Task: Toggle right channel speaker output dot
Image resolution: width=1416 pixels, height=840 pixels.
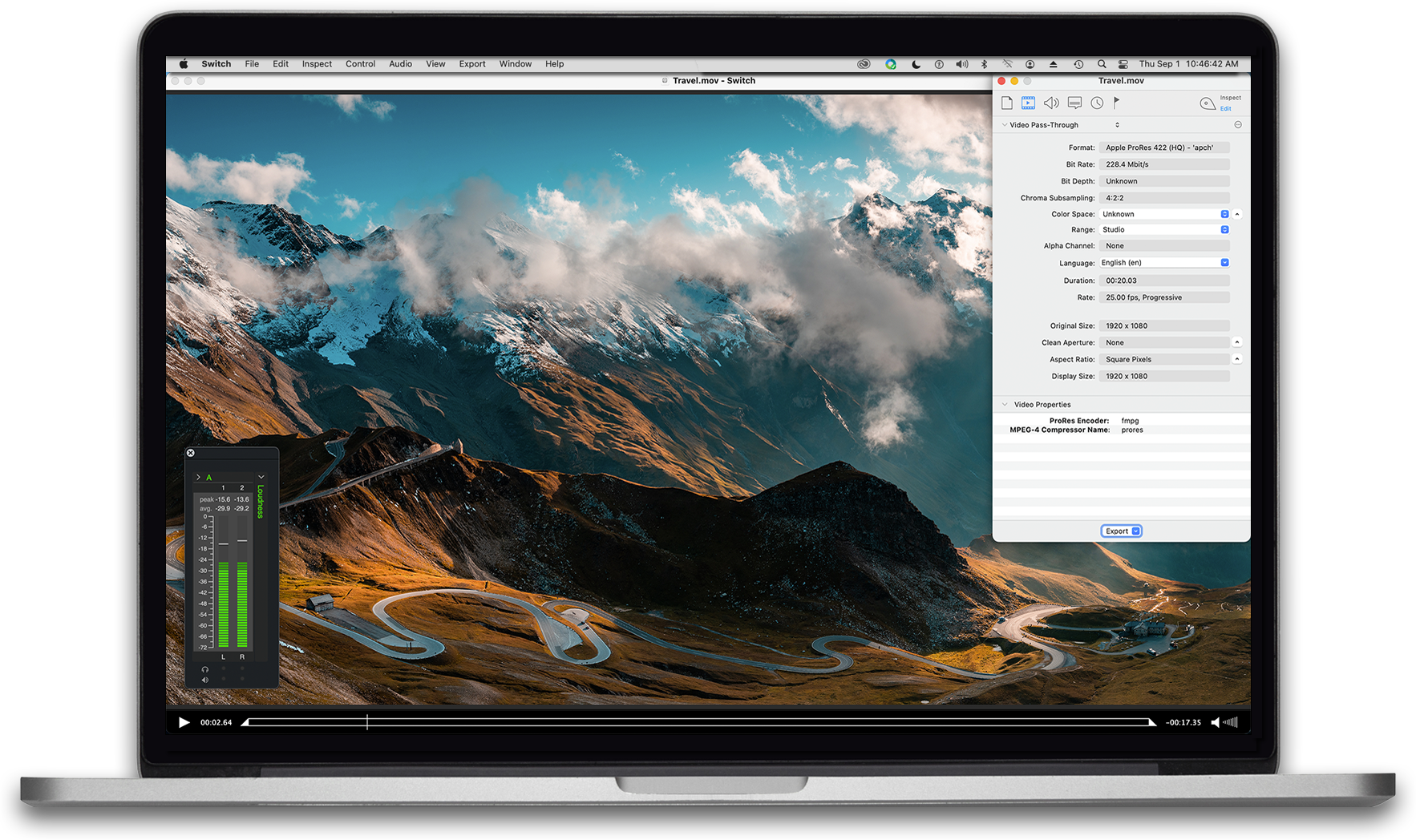Action: coord(242,680)
